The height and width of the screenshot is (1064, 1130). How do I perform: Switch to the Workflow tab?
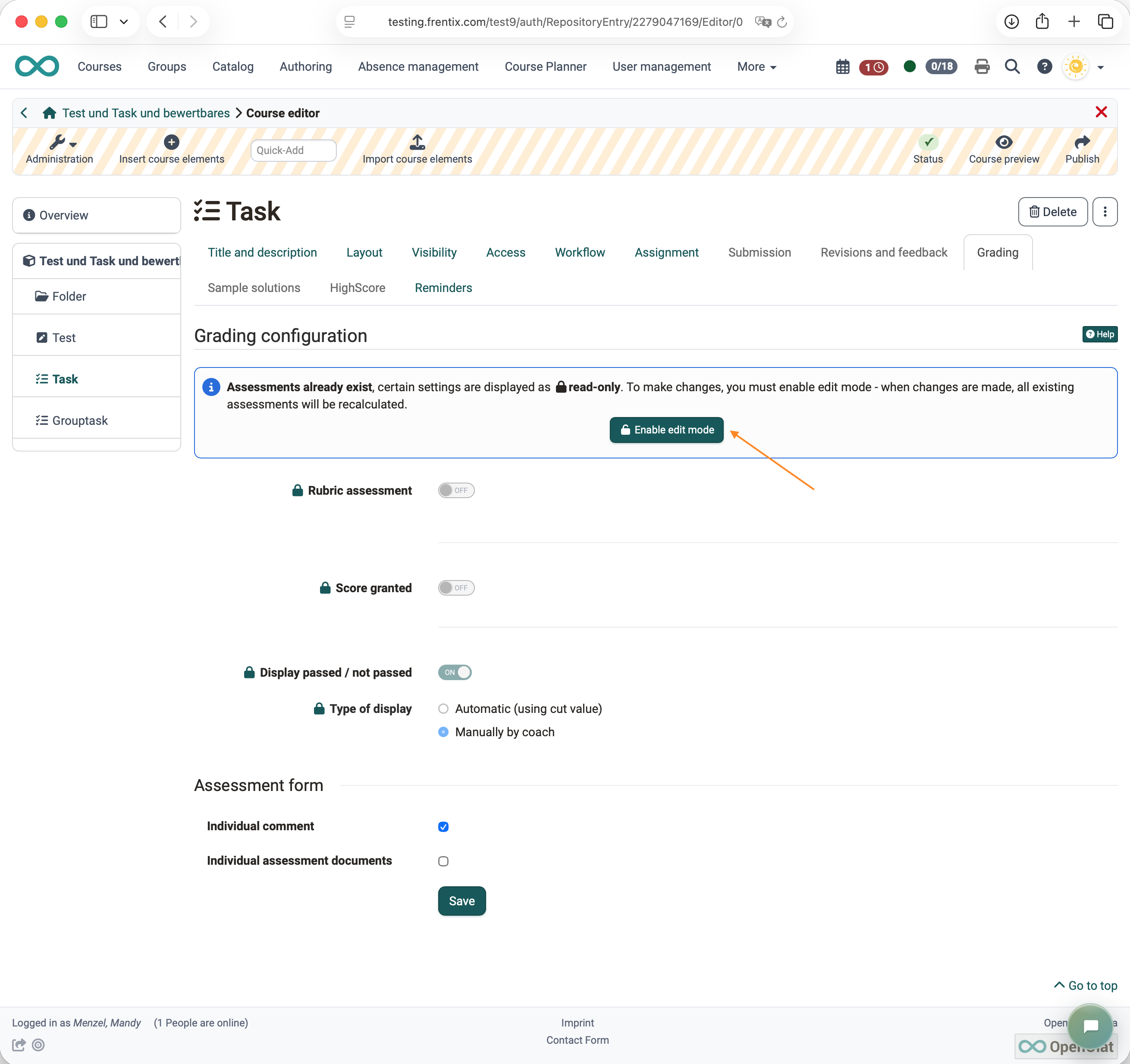pyautogui.click(x=580, y=253)
